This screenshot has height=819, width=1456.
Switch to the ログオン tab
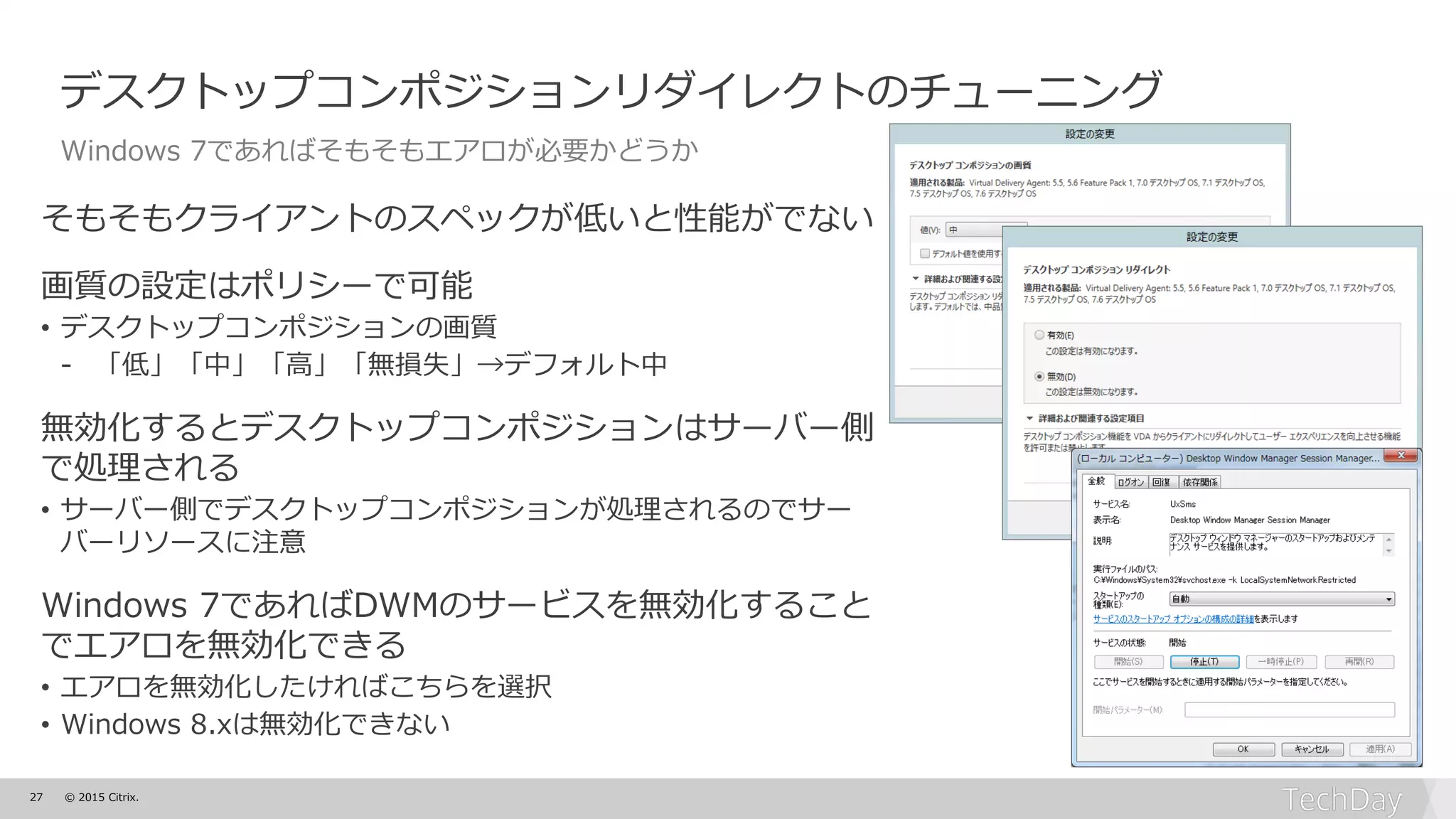(1130, 482)
